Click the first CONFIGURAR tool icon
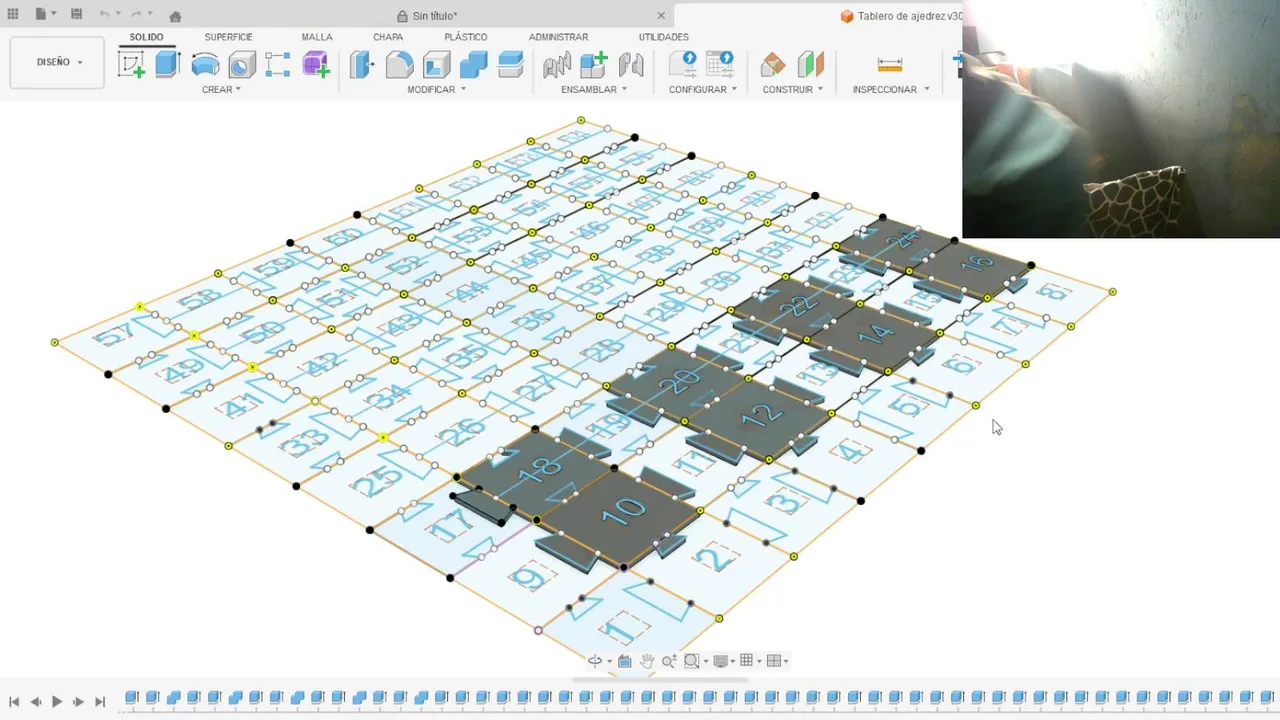Screen dimensions: 1280x720 coord(684,65)
